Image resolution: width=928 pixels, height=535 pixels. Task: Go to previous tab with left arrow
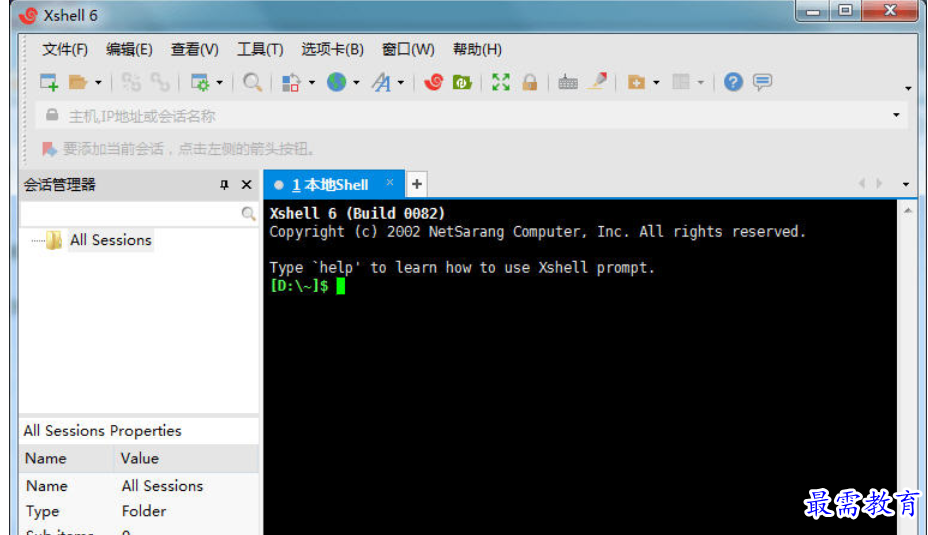pyautogui.click(x=862, y=183)
